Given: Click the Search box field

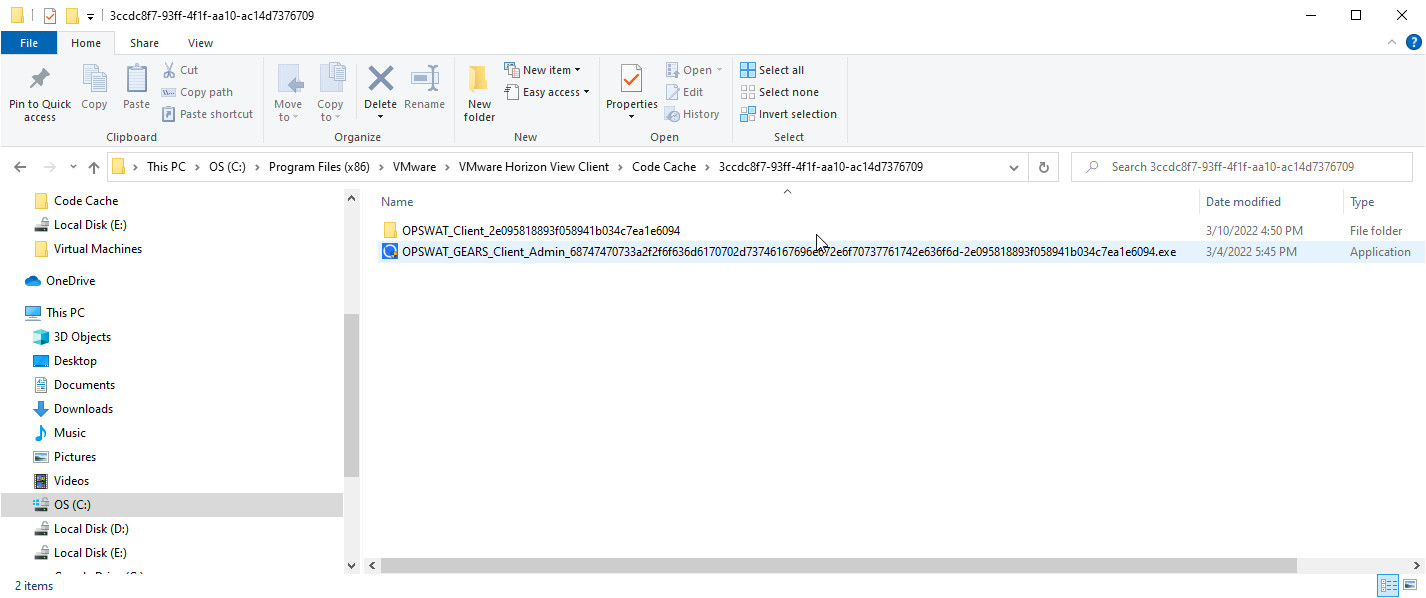Looking at the screenshot, I should click(x=1241, y=167).
